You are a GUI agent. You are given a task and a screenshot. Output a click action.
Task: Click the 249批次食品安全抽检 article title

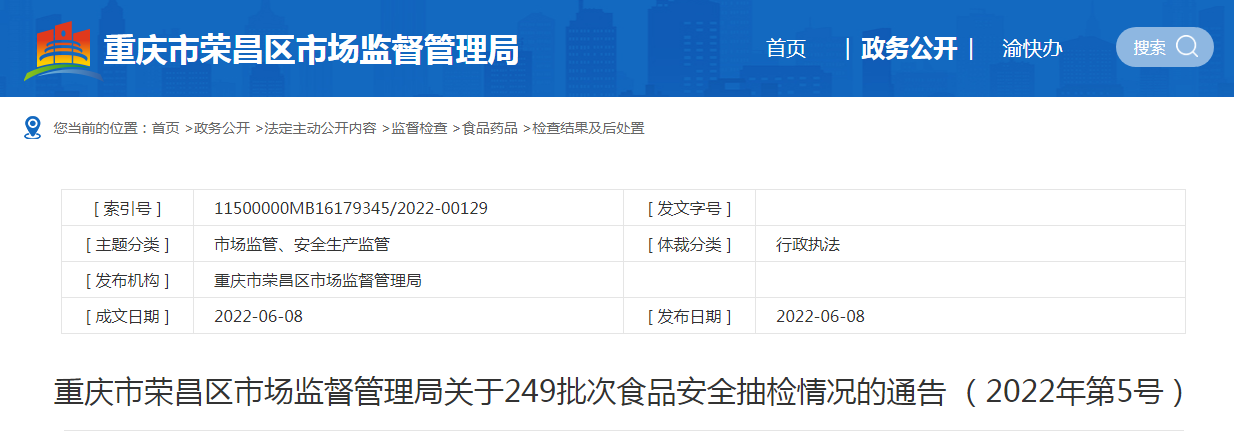click(x=620, y=392)
